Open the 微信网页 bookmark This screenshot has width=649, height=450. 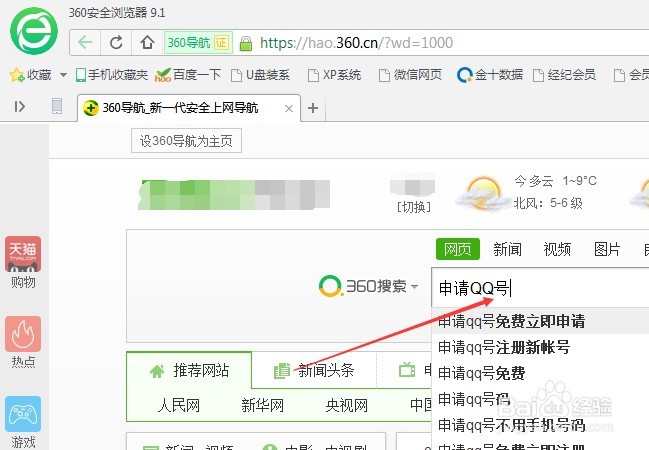411,75
